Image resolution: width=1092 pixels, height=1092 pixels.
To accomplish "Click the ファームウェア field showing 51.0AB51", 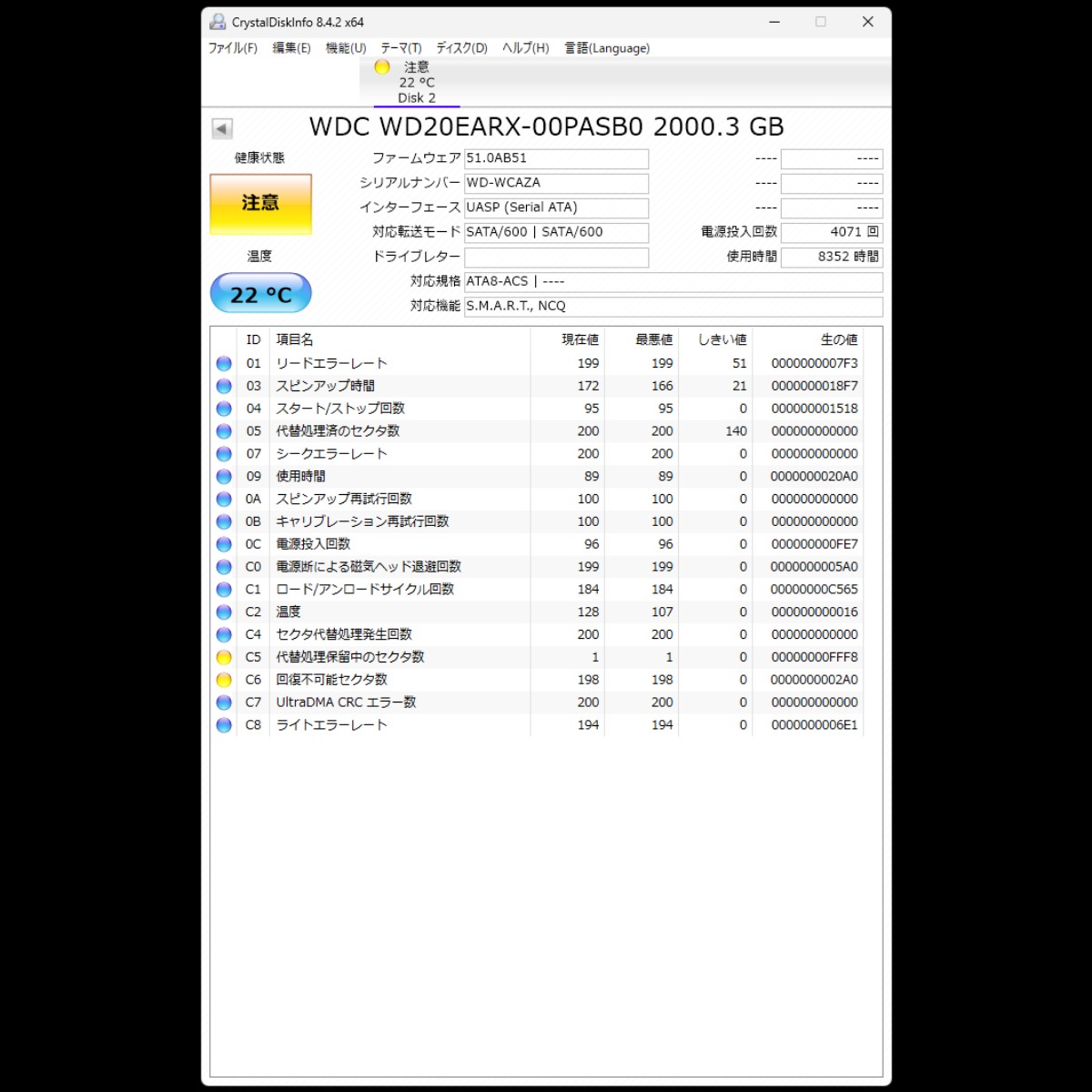I will point(556,158).
